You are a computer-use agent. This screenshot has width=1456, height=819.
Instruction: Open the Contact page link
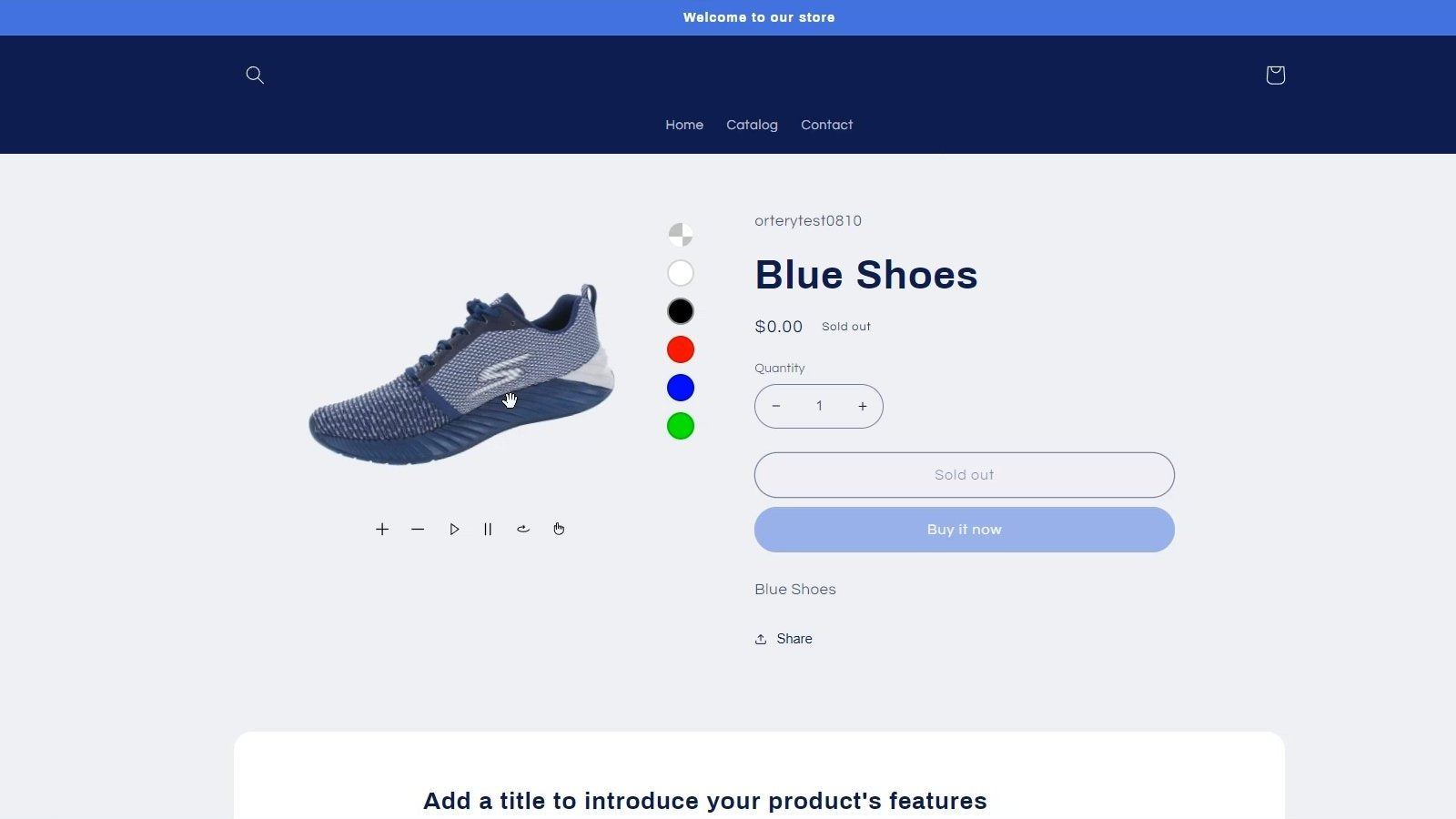826,125
